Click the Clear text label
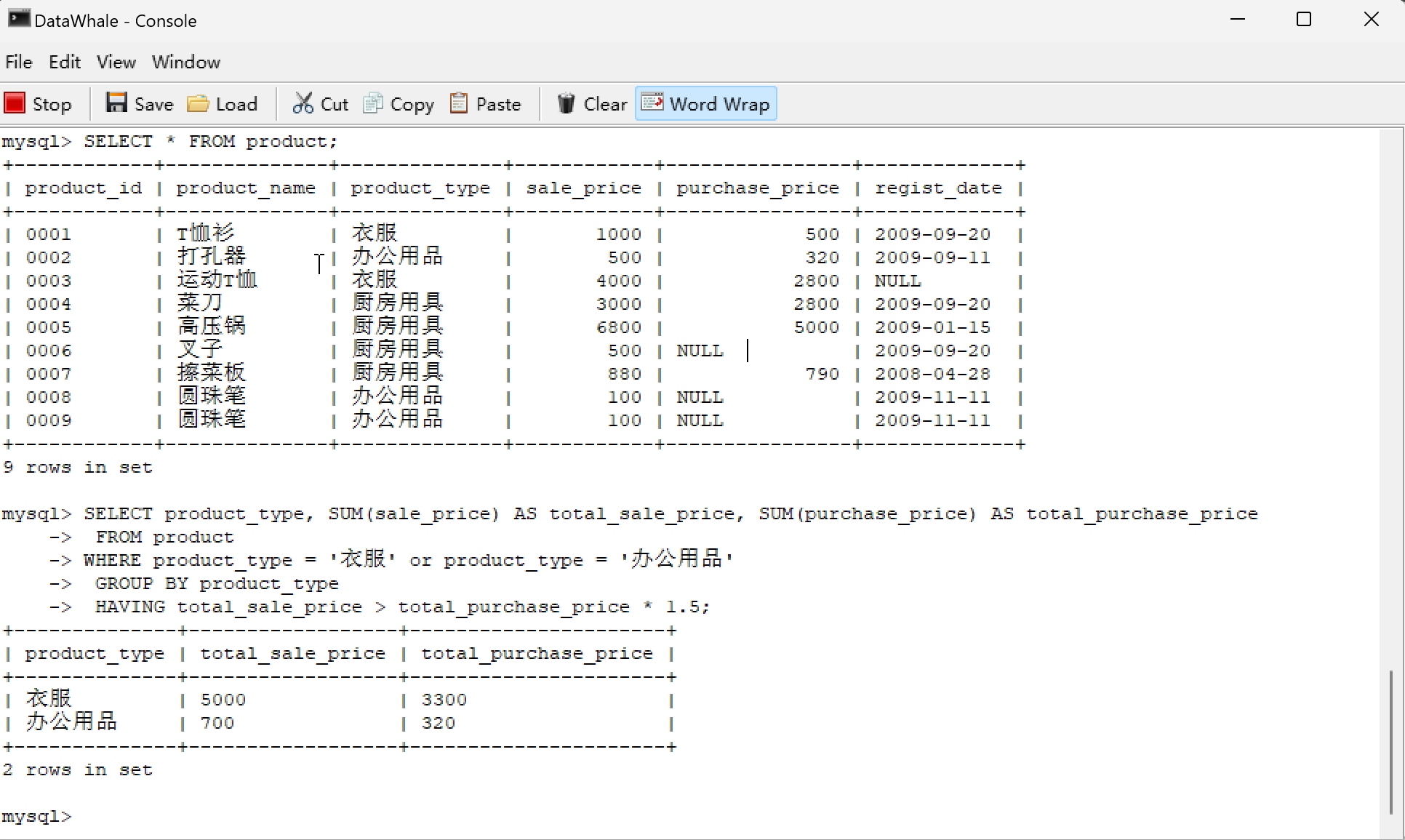The image size is (1405, 840). pos(605,105)
